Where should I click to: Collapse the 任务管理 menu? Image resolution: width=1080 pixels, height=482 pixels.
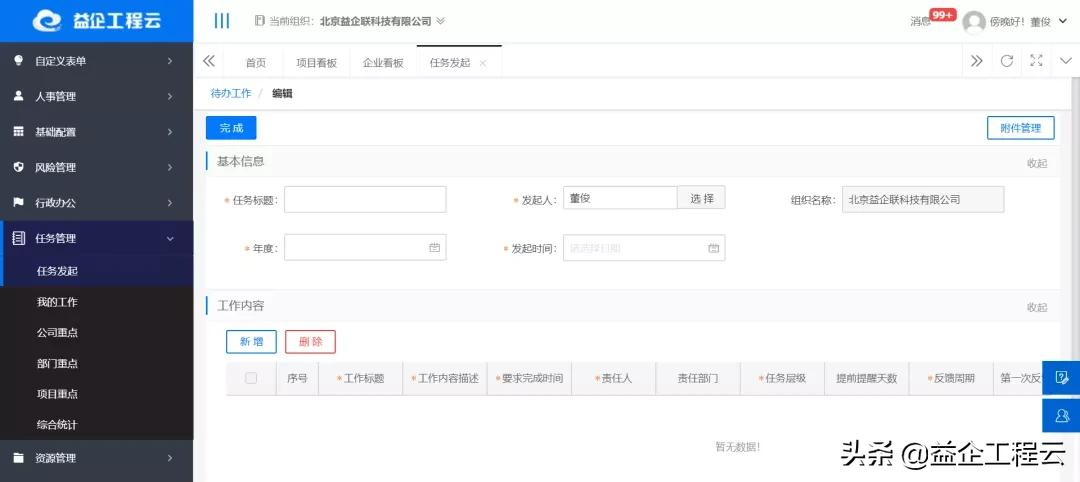click(x=170, y=238)
